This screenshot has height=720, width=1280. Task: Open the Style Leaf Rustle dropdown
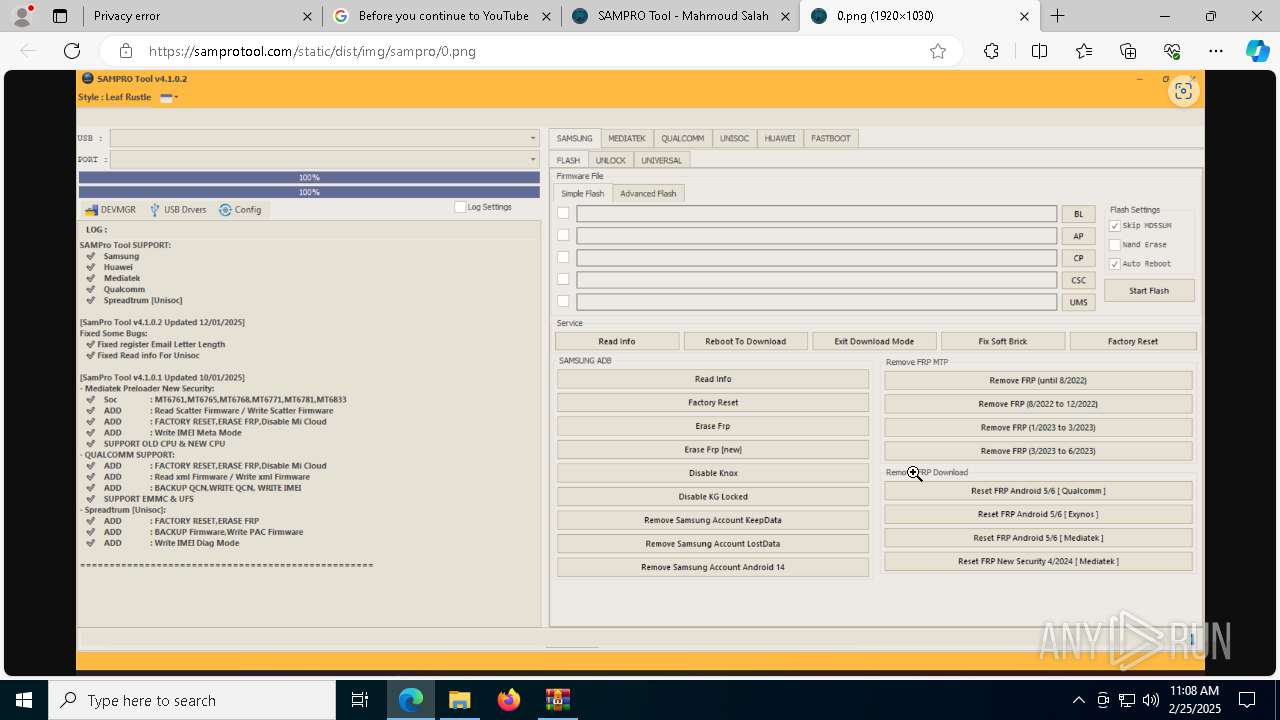coord(168,97)
